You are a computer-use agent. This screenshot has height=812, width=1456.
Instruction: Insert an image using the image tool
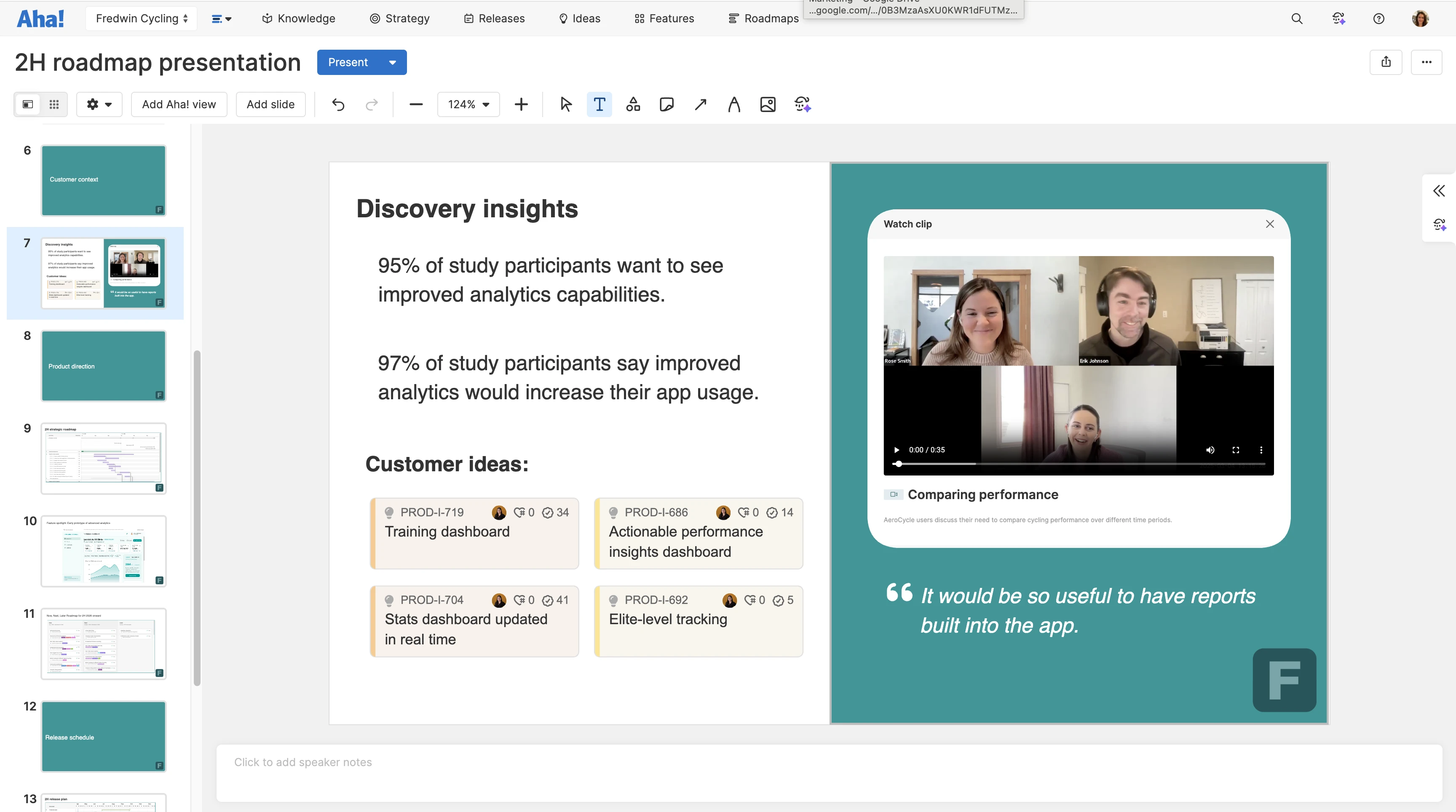(768, 104)
